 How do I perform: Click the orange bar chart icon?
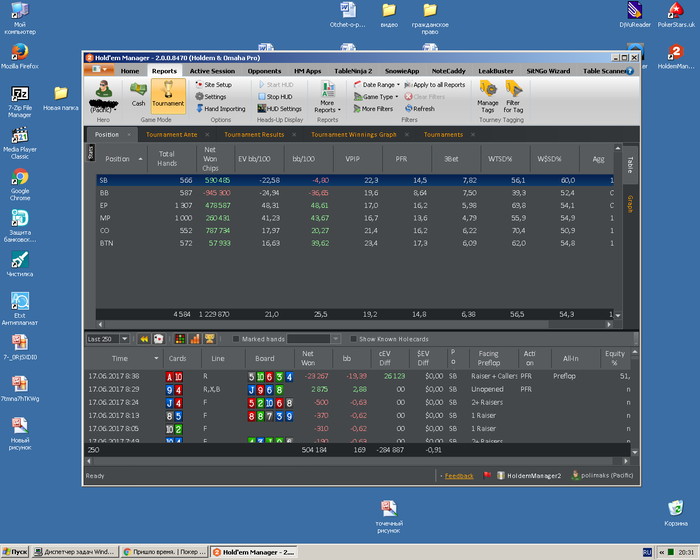[195, 339]
